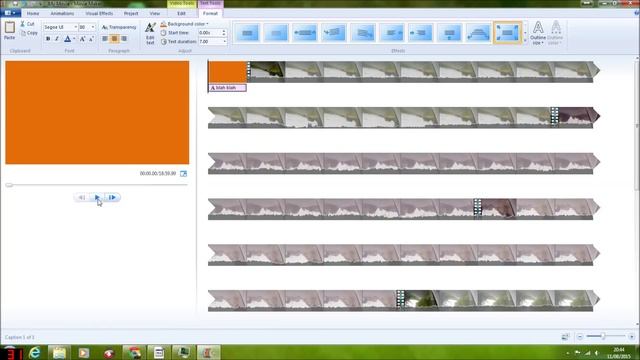
Task: Select the fifth text effect thumbnail
Action: coord(363,33)
